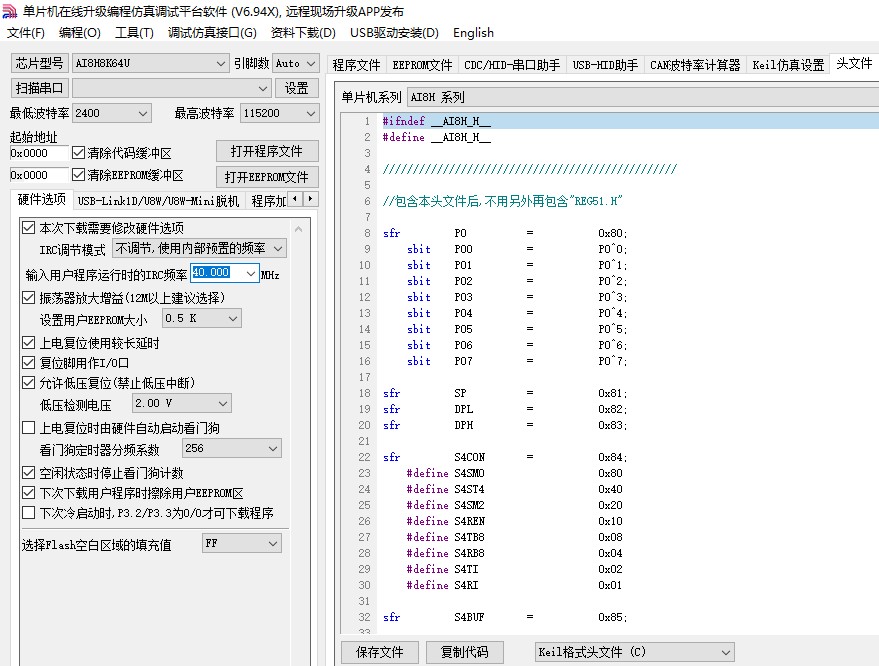This screenshot has width=879, height=666.
Task: Click the 扫描串口 button
Action: point(39,88)
